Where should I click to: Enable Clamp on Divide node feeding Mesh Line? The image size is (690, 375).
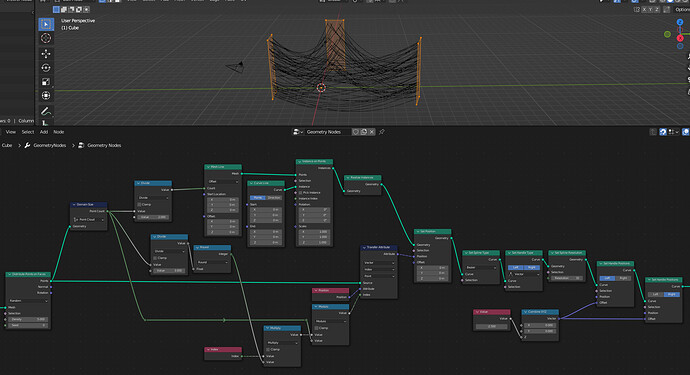pos(139,204)
